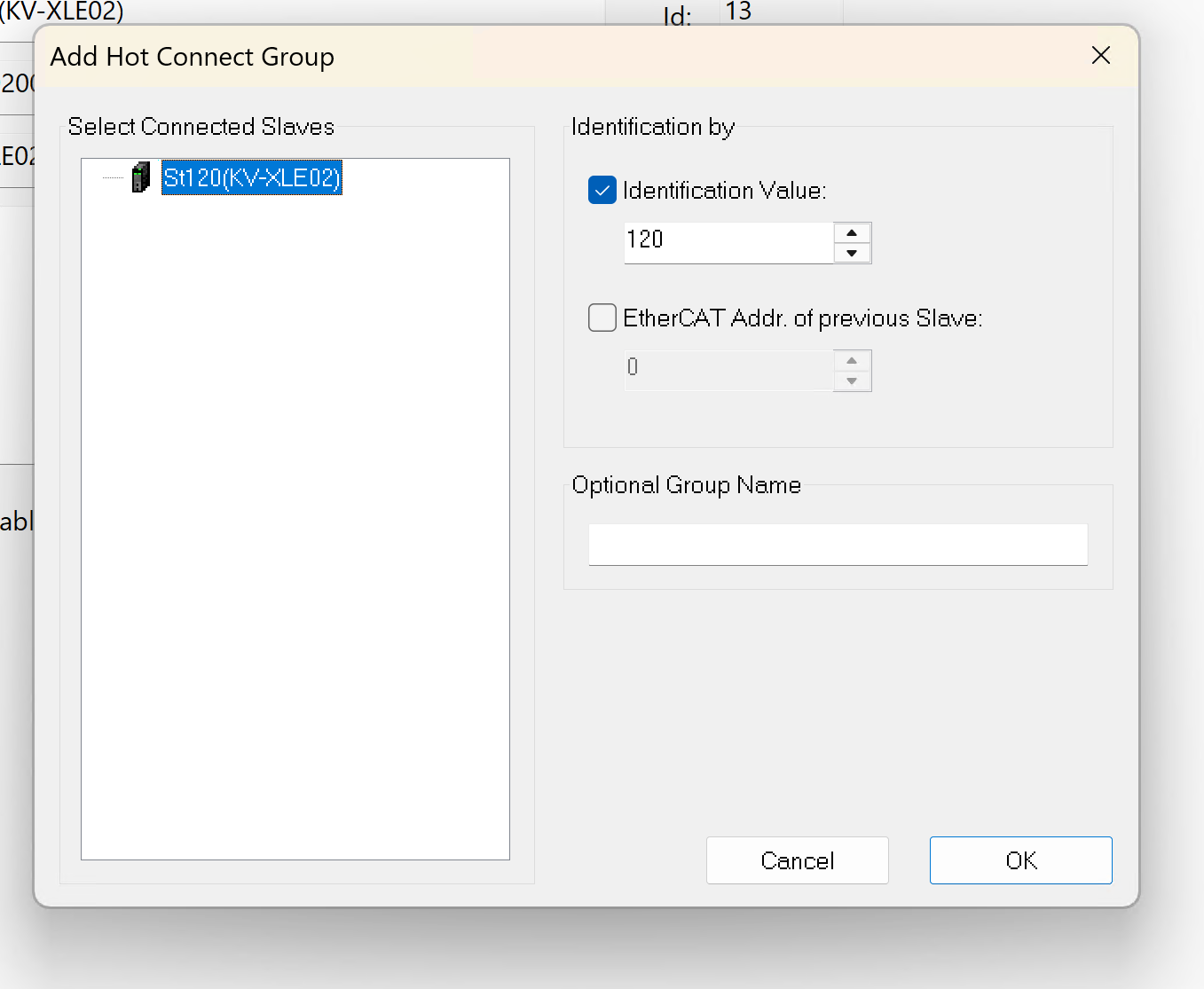The height and width of the screenshot is (989, 1204).
Task: Click the EtherCAT address field showing 0
Action: (x=728, y=370)
